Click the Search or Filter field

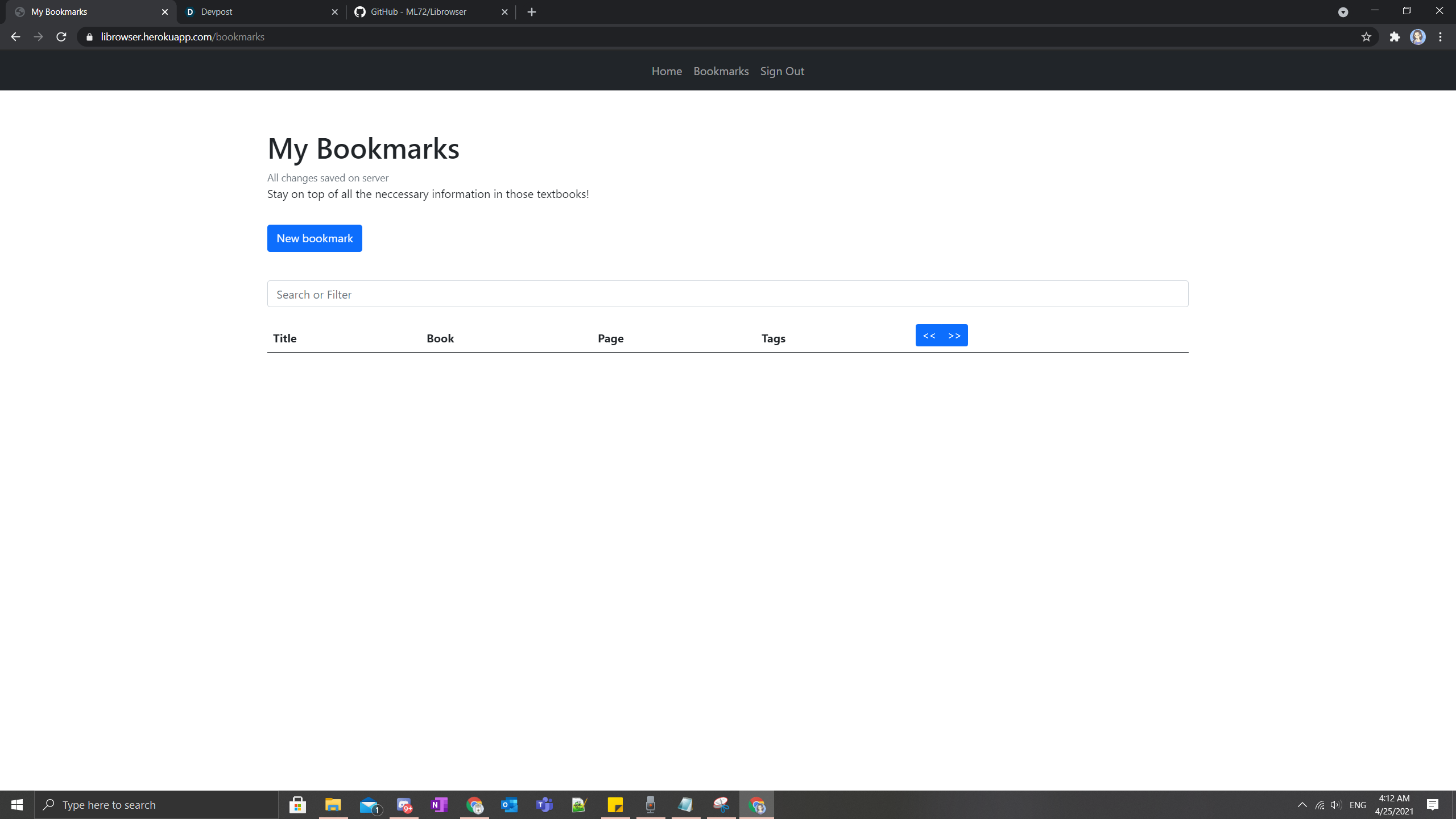pyautogui.click(x=727, y=294)
